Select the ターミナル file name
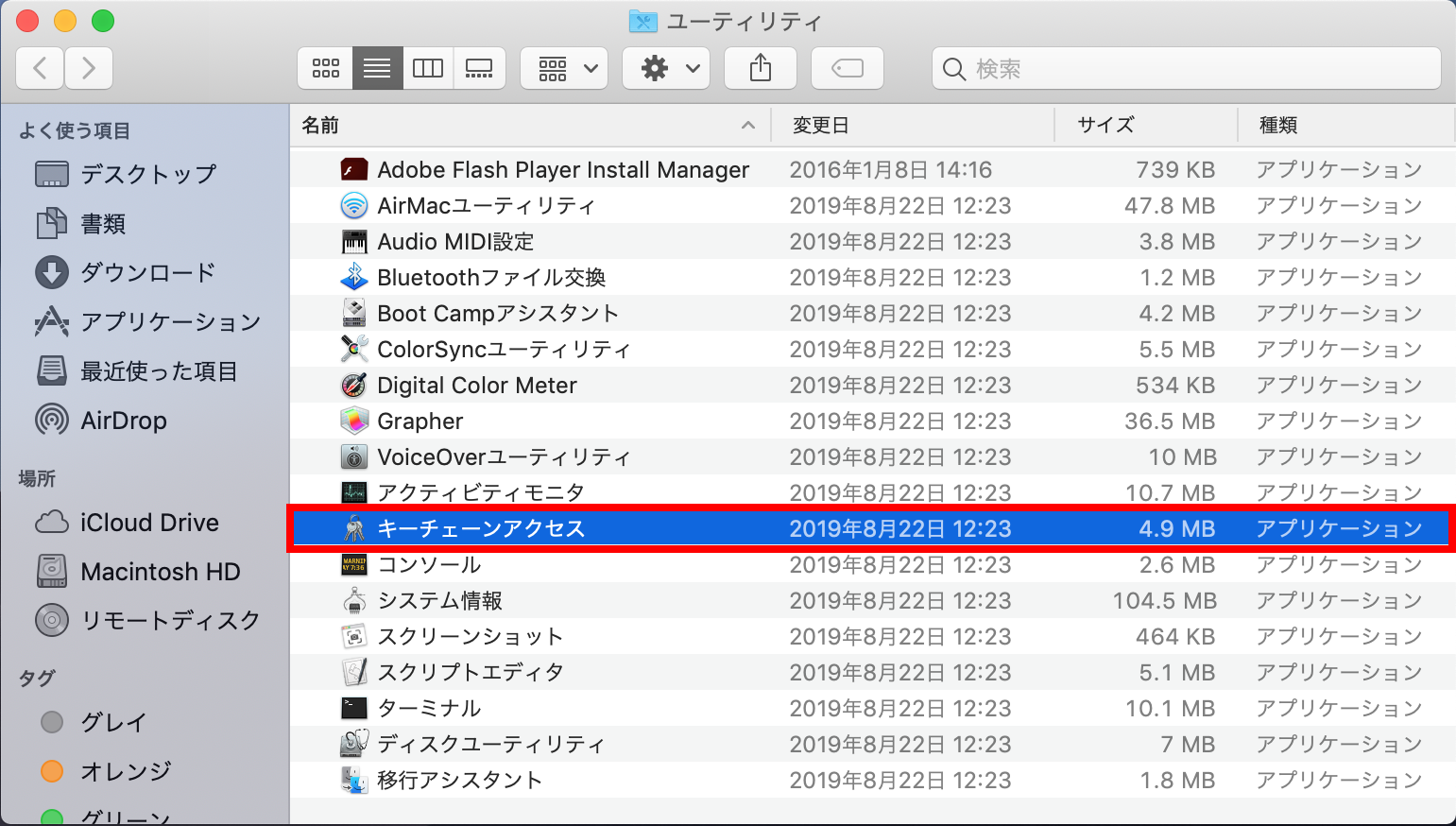 (x=429, y=709)
